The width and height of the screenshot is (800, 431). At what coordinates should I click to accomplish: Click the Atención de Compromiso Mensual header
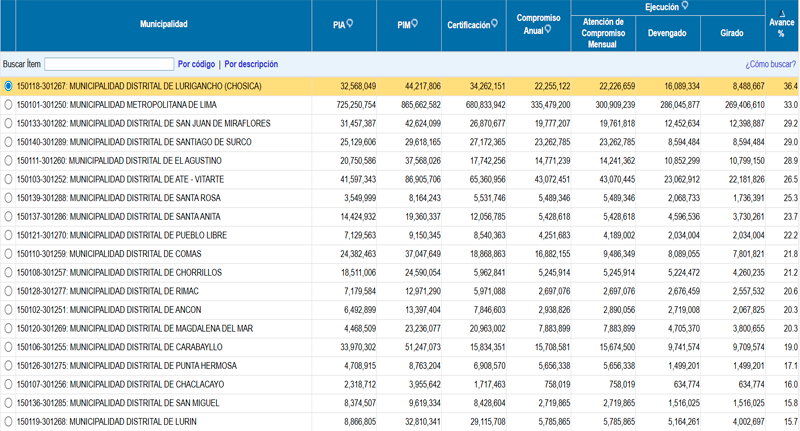click(x=602, y=33)
